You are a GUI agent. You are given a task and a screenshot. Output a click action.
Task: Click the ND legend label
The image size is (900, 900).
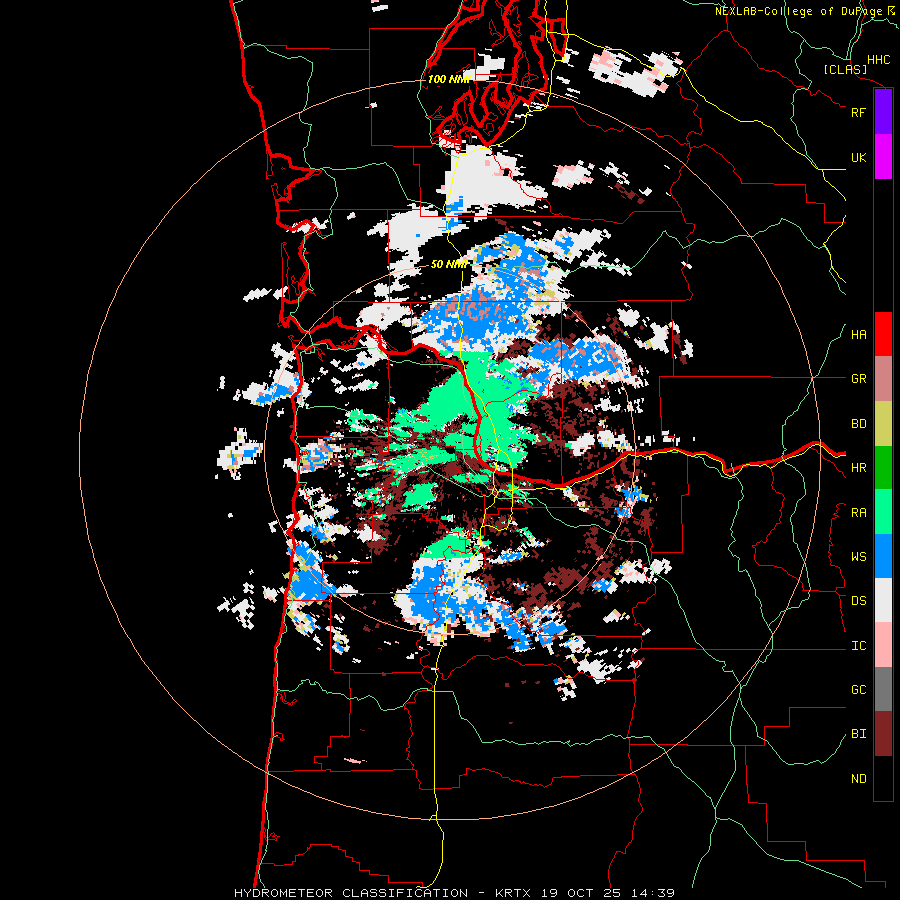(858, 779)
